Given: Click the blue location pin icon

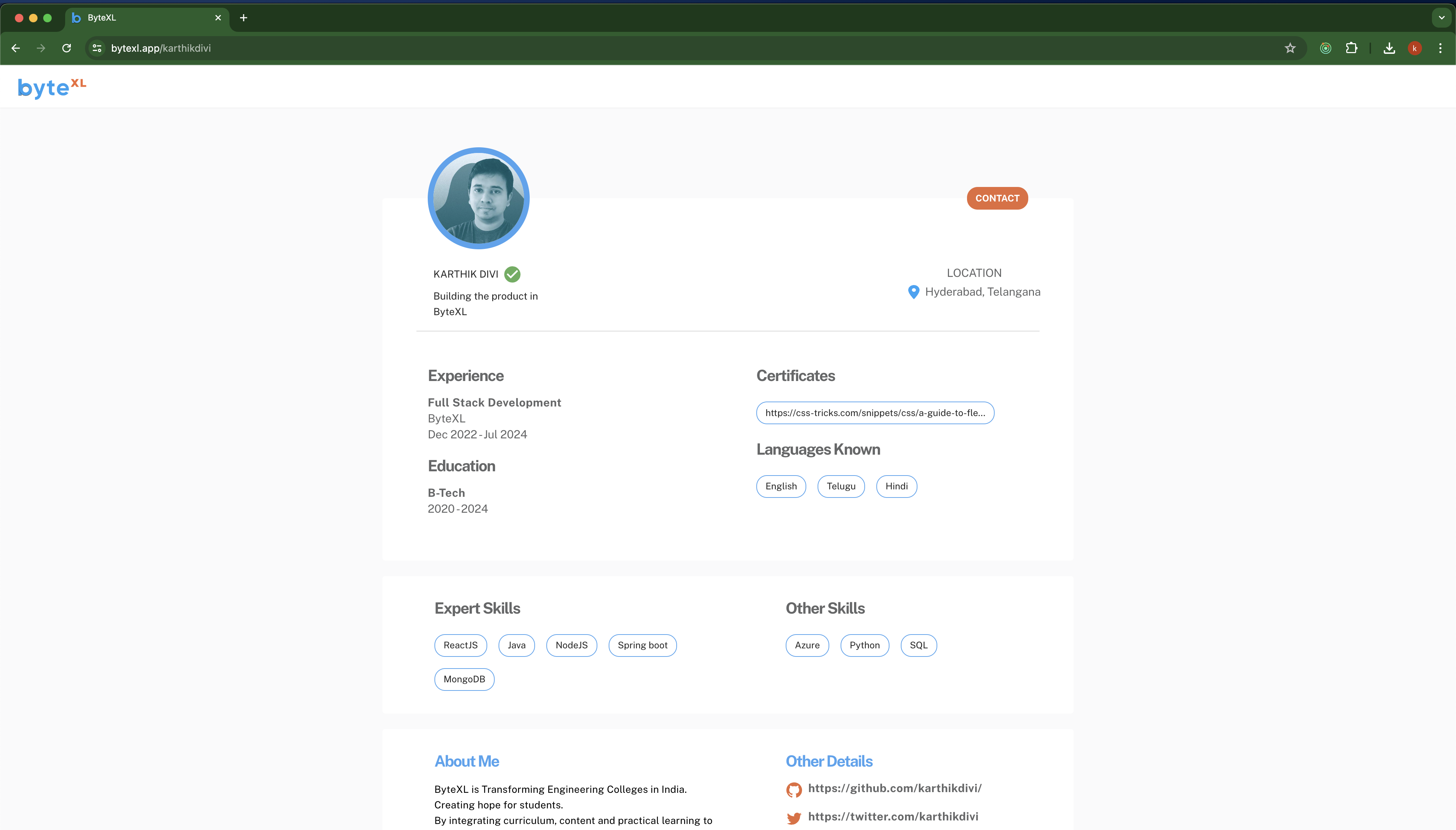Looking at the screenshot, I should [914, 292].
